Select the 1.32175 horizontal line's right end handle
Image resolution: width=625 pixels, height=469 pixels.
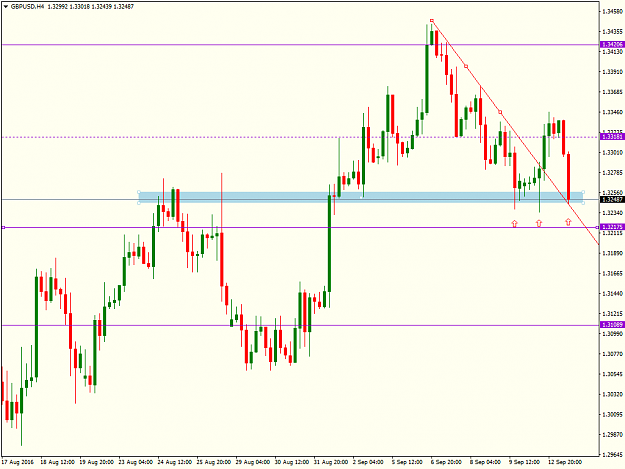click(597, 228)
